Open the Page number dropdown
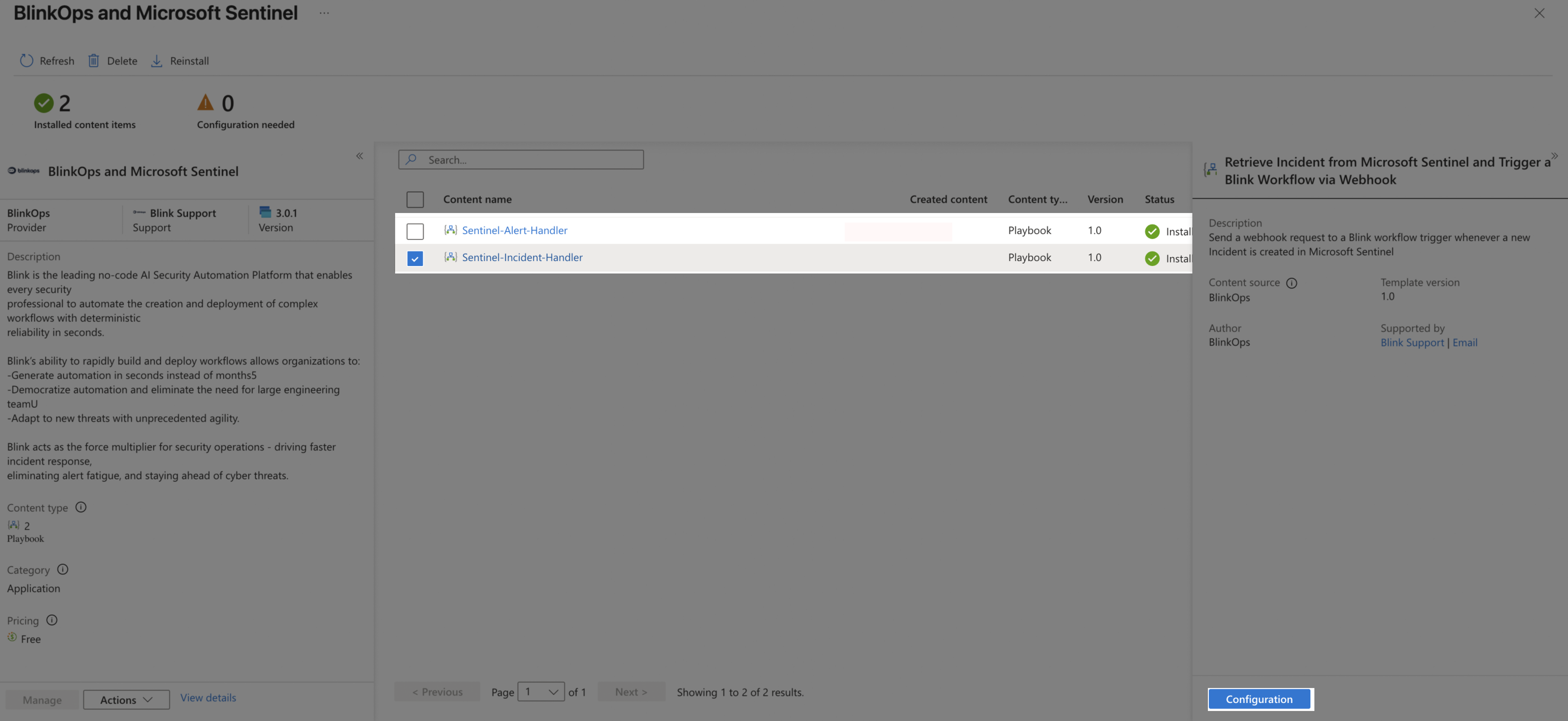 coord(541,692)
